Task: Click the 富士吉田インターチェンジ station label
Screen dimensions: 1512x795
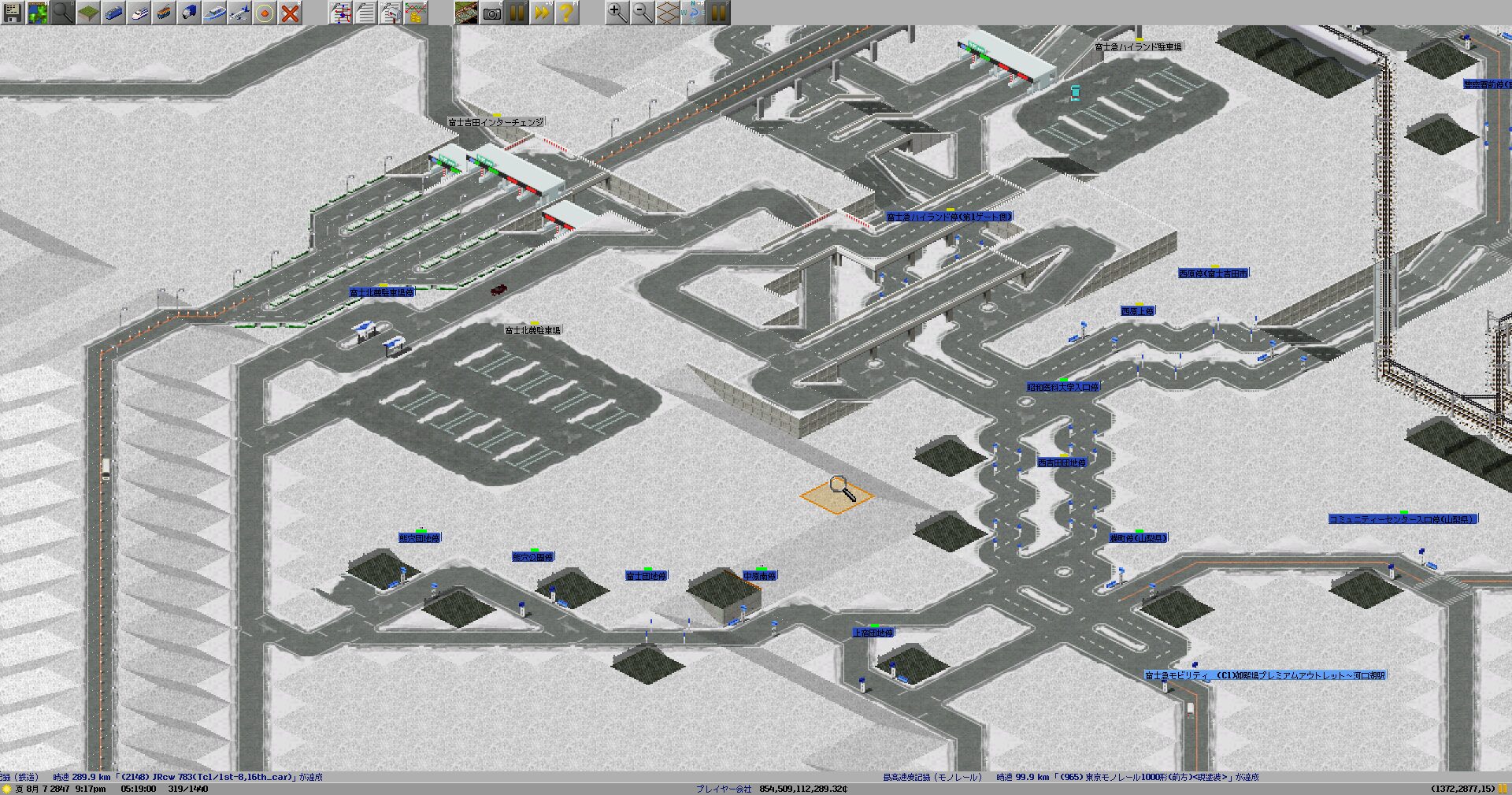Action: click(x=495, y=123)
